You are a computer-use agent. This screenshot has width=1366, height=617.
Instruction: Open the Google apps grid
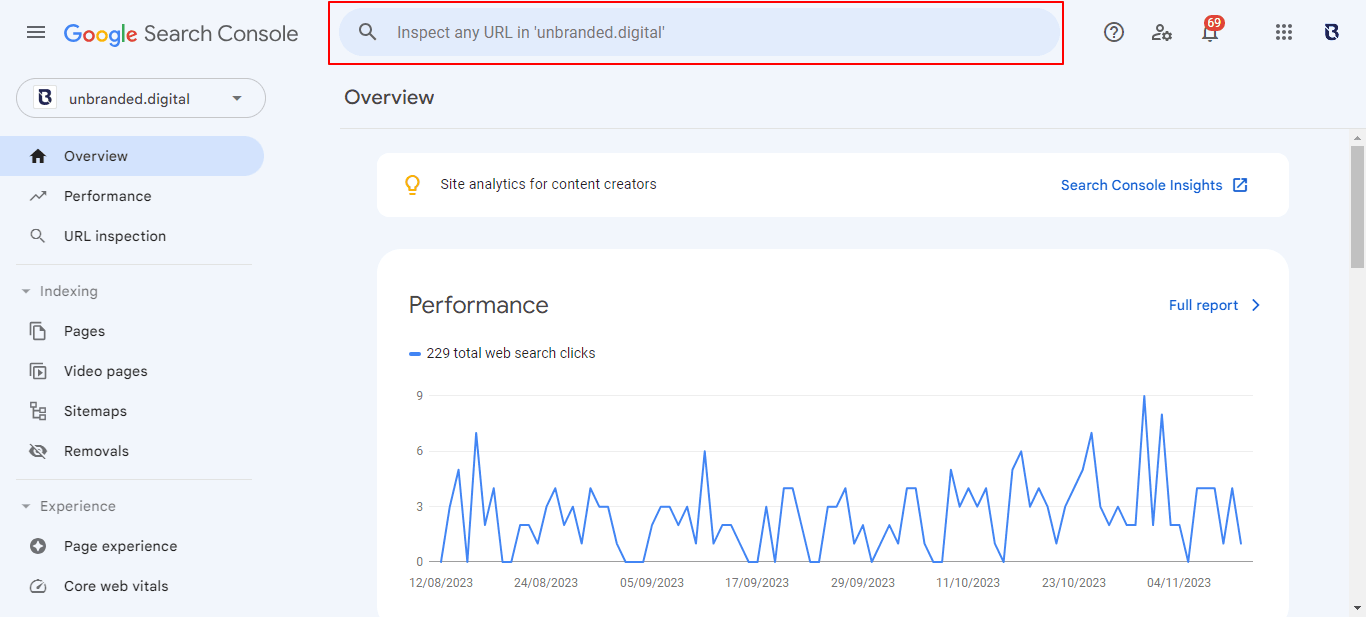point(1284,32)
